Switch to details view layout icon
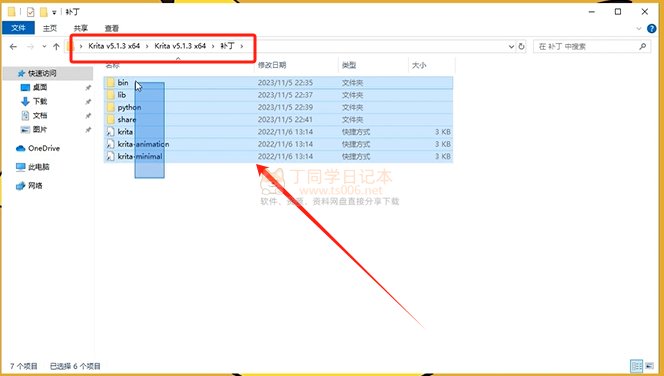 [x=636, y=365]
